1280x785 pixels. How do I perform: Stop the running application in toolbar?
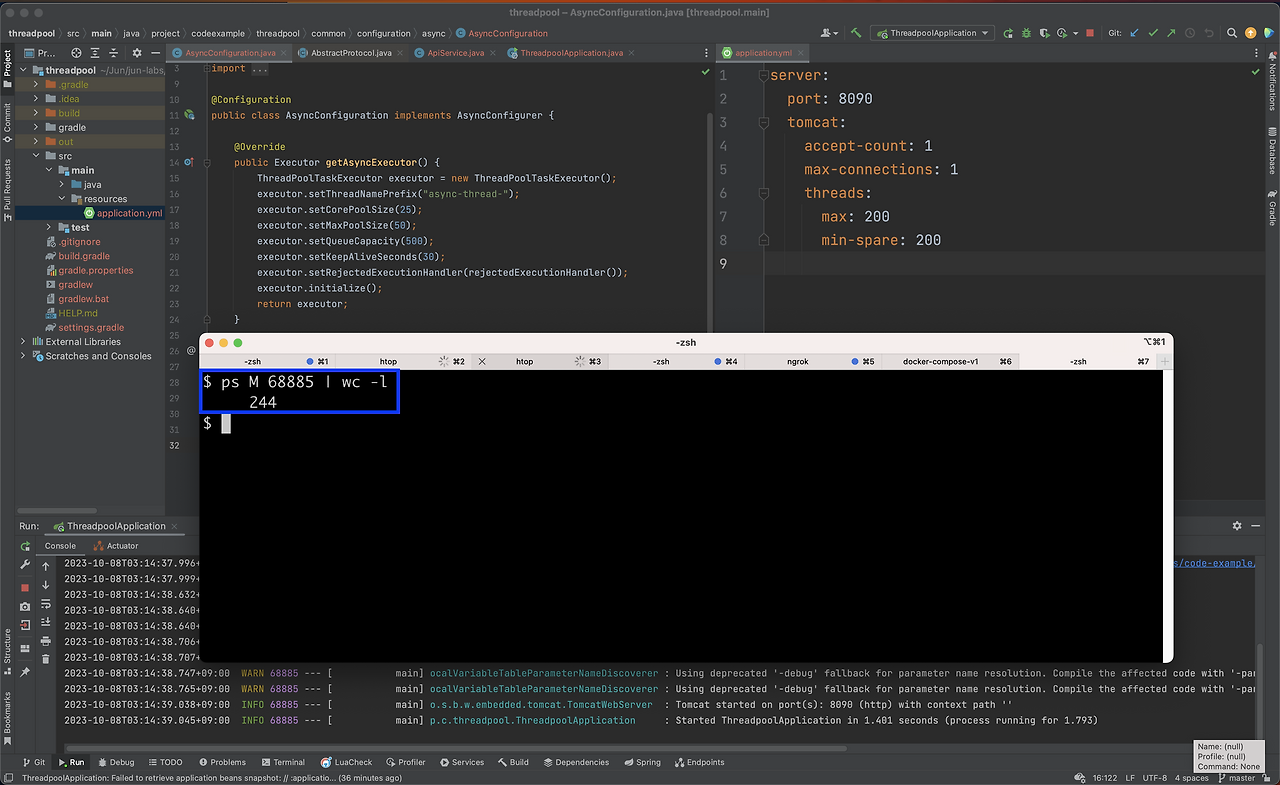point(1089,33)
